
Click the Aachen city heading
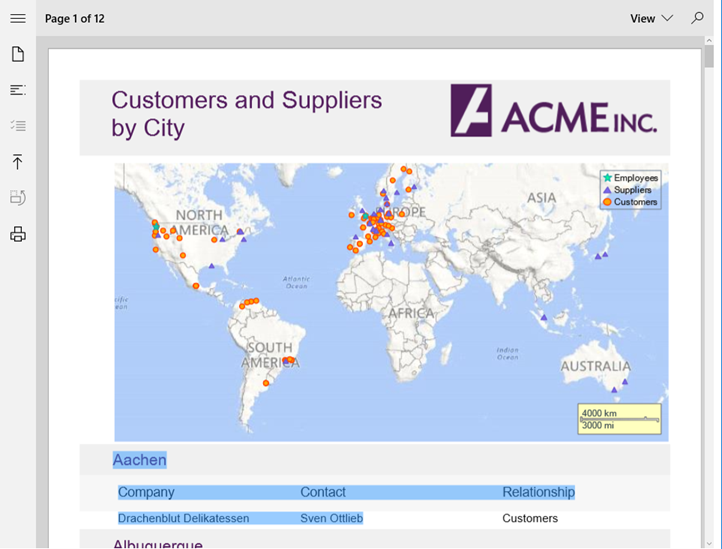(139, 460)
